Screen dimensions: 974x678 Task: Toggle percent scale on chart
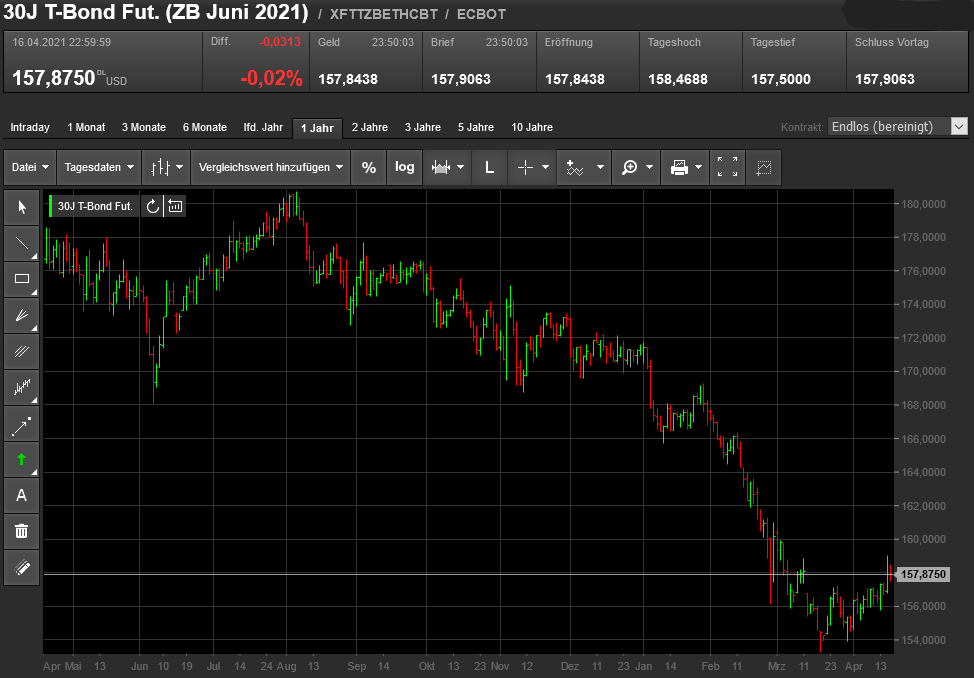(369, 168)
